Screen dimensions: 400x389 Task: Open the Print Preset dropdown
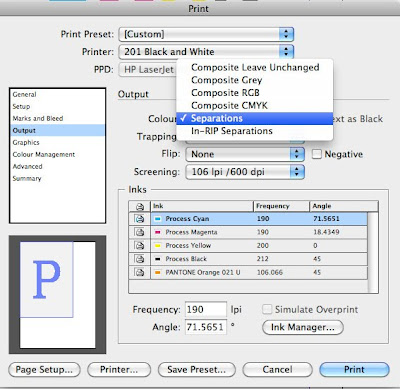[x=206, y=34]
